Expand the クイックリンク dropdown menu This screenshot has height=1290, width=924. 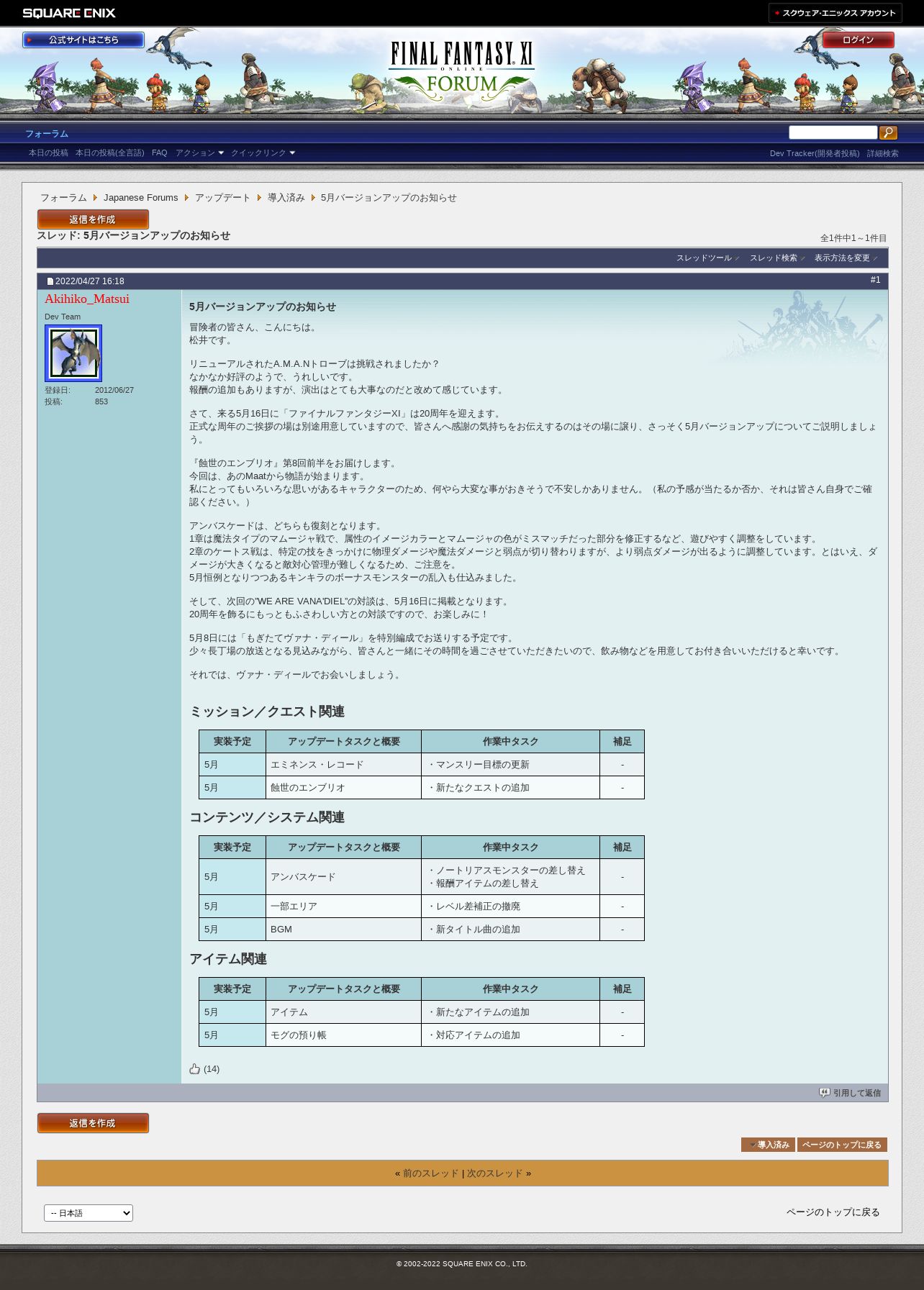tap(263, 153)
